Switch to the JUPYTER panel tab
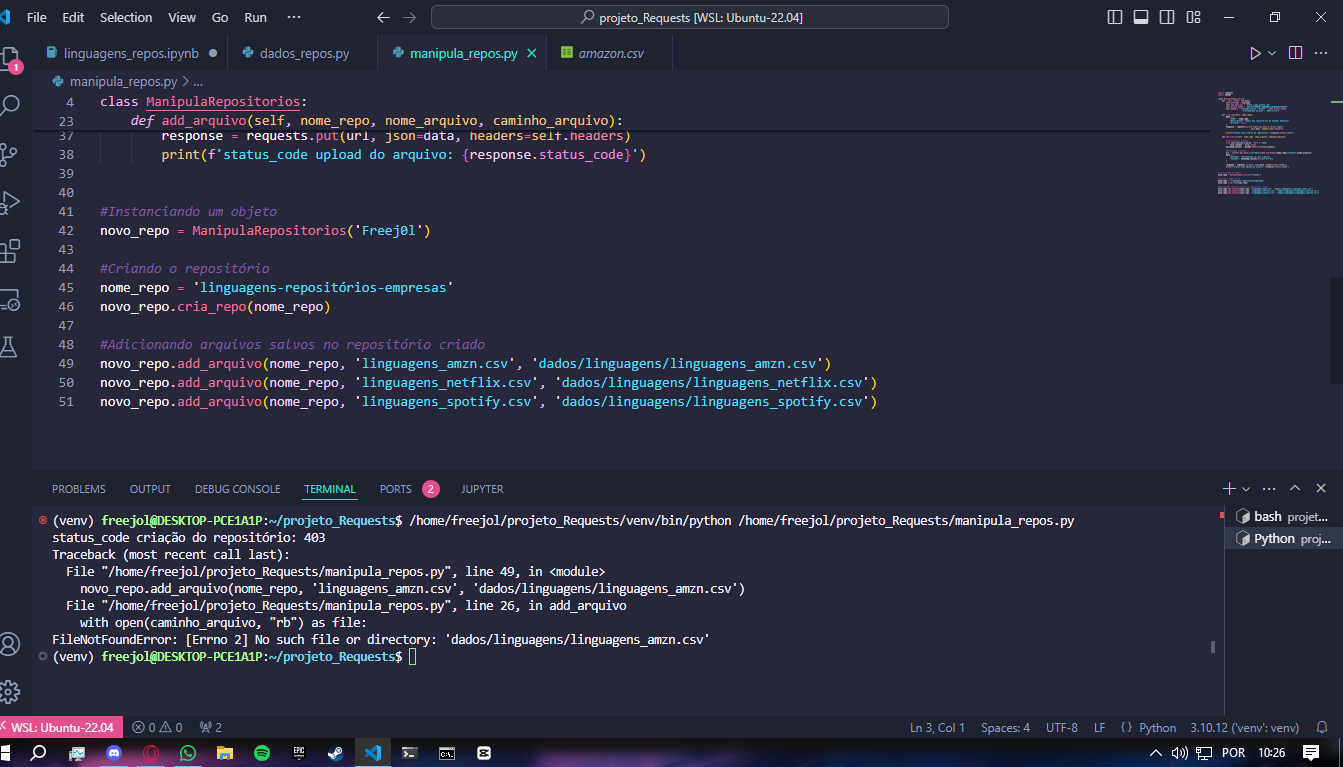The image size is (1343, 767). pos(482,489)
